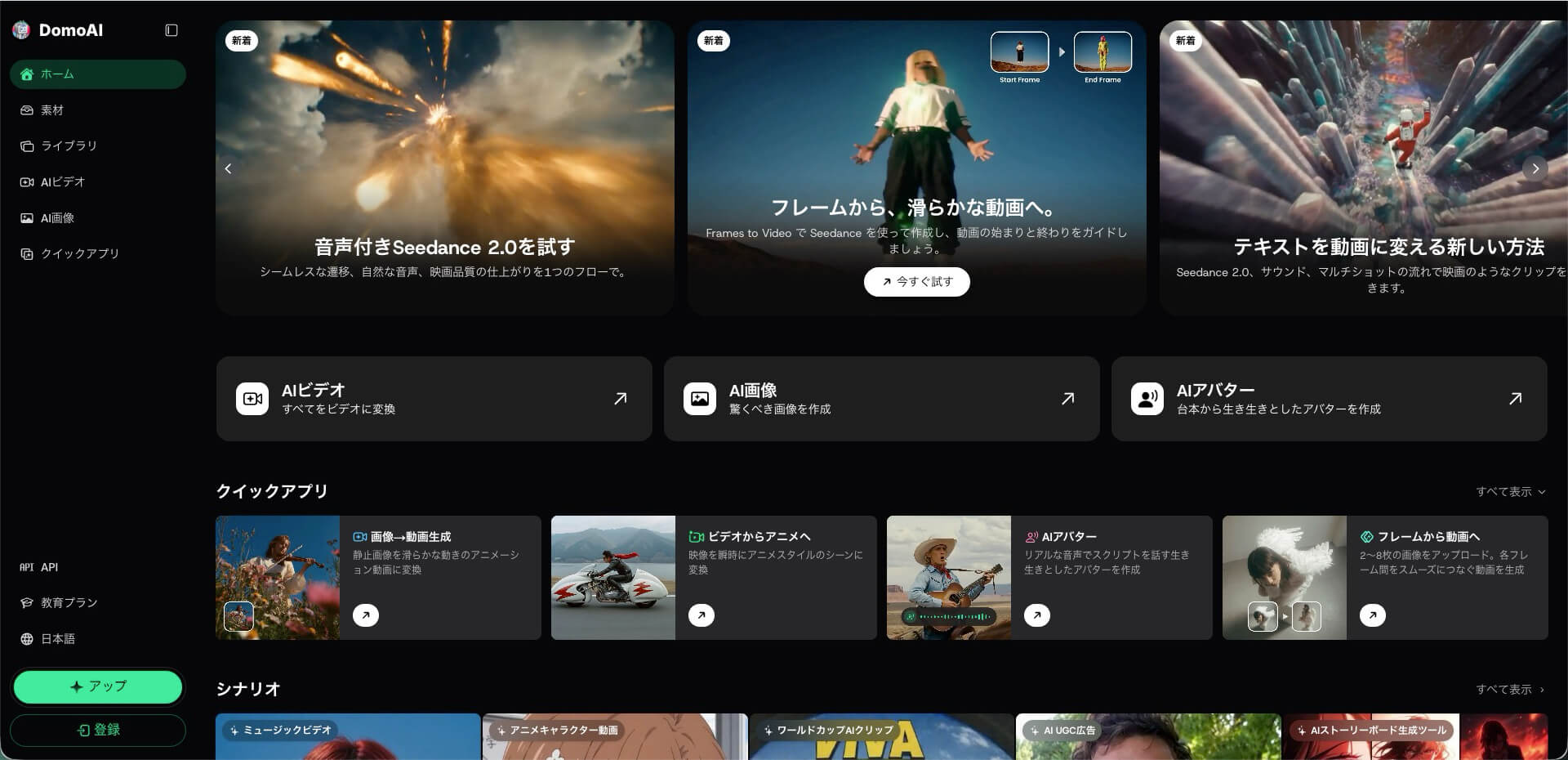The width and height of the screenshot is (1568, 760).
Task: Go to the next carousel slide
Action: pos(1535,168)
